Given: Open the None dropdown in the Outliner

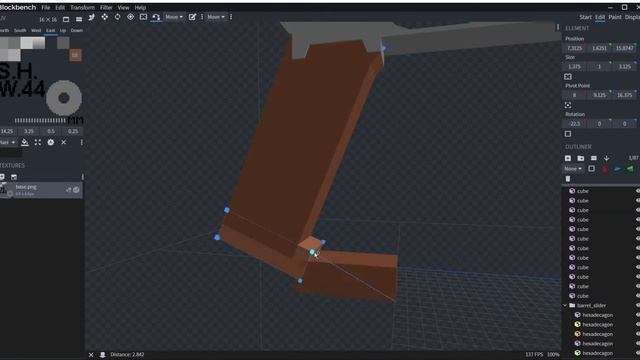Looking at the screenshot, I should 573,169.
